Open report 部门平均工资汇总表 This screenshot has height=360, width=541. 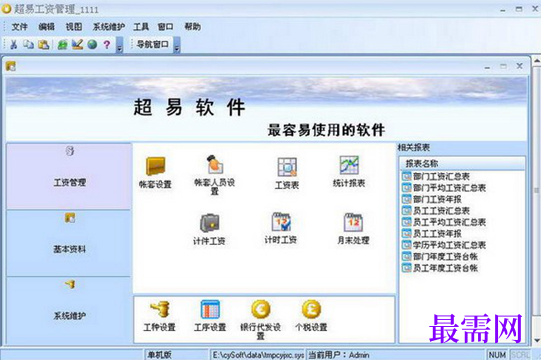(444, 188)
